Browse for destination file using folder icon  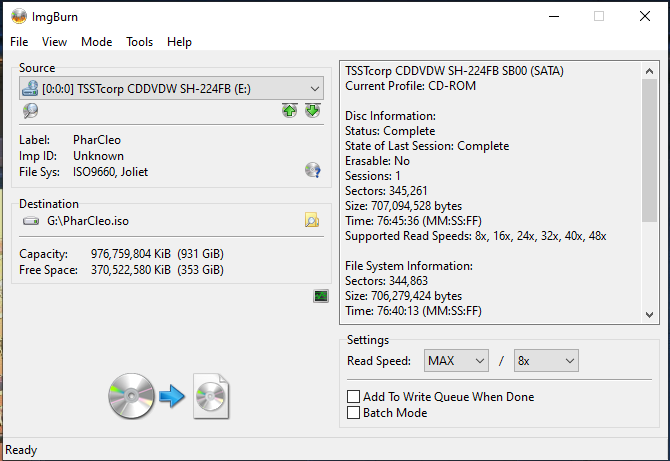312,220
